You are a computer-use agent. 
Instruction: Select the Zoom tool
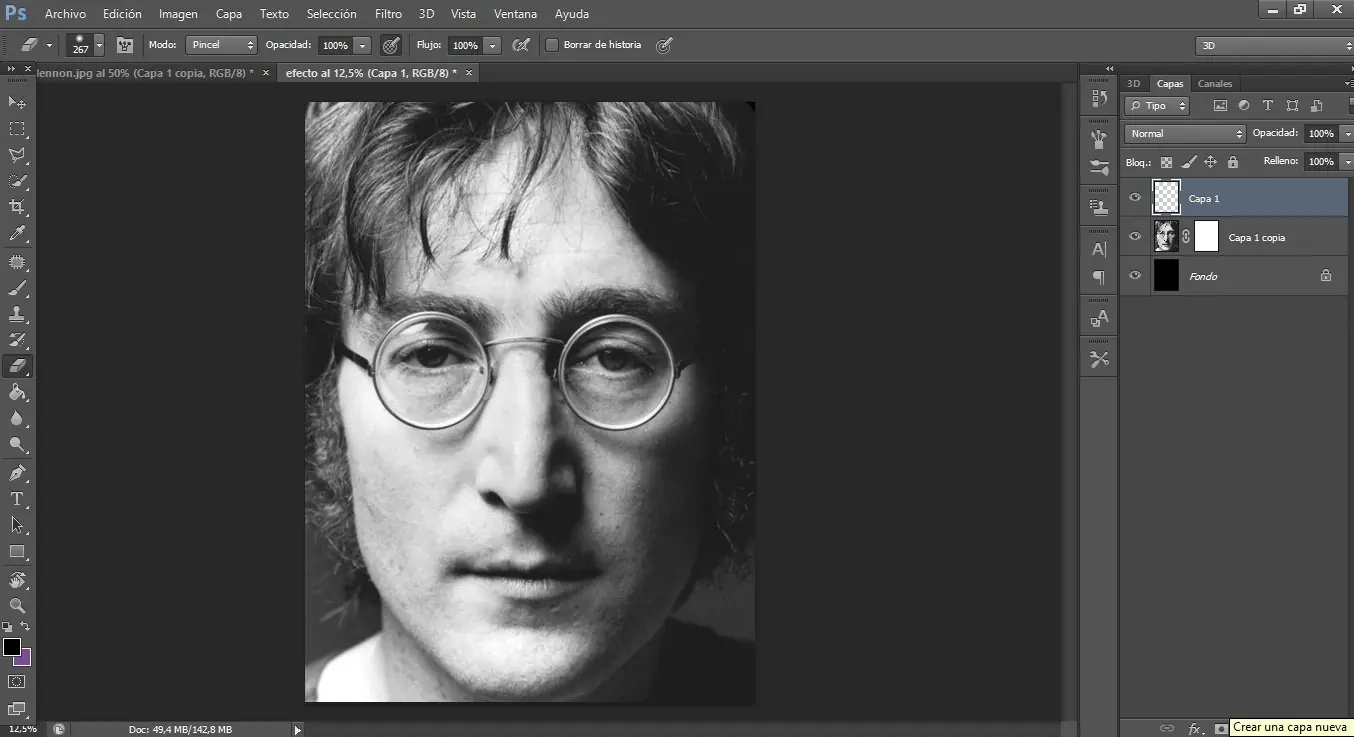[x=15, y=605]
